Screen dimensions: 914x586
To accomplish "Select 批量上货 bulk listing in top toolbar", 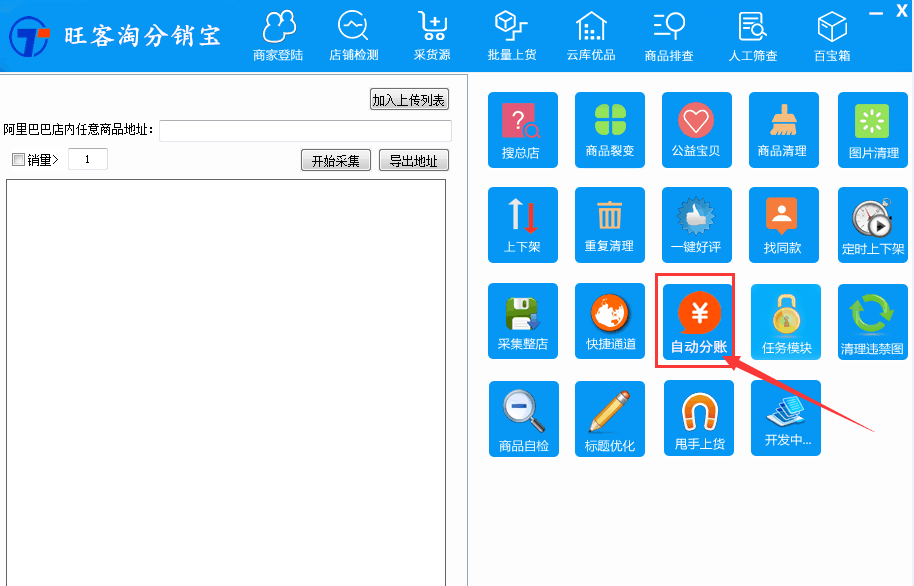I will click(x=511, y=33).
